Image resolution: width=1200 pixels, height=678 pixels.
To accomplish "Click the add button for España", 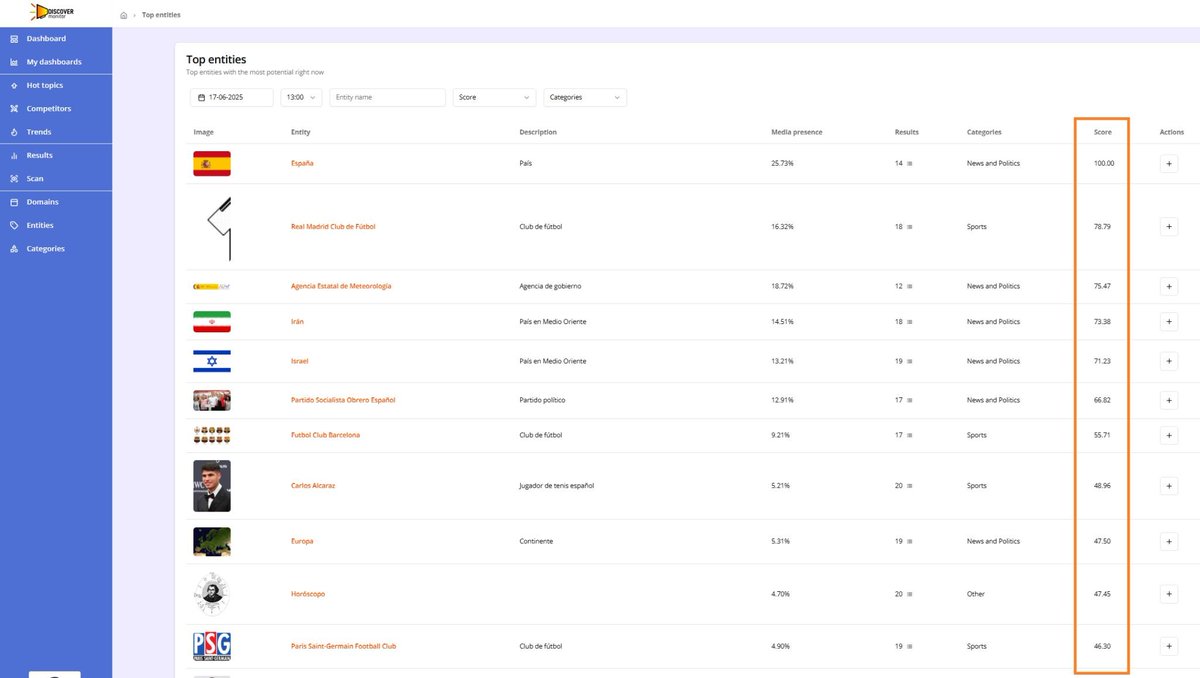I will click(1169, 163).
